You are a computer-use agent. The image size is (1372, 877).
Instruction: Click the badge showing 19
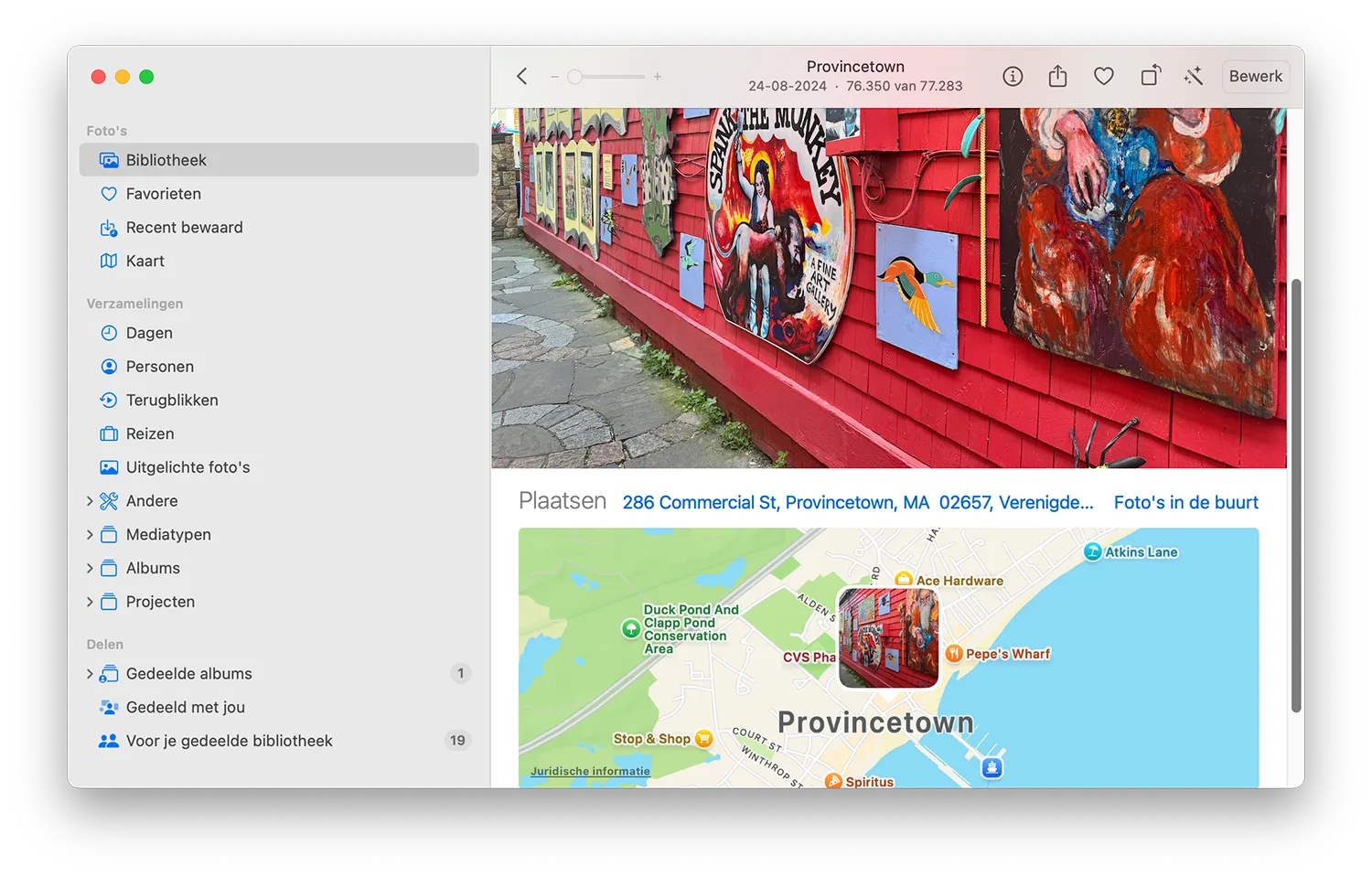[x=457, y=741]
